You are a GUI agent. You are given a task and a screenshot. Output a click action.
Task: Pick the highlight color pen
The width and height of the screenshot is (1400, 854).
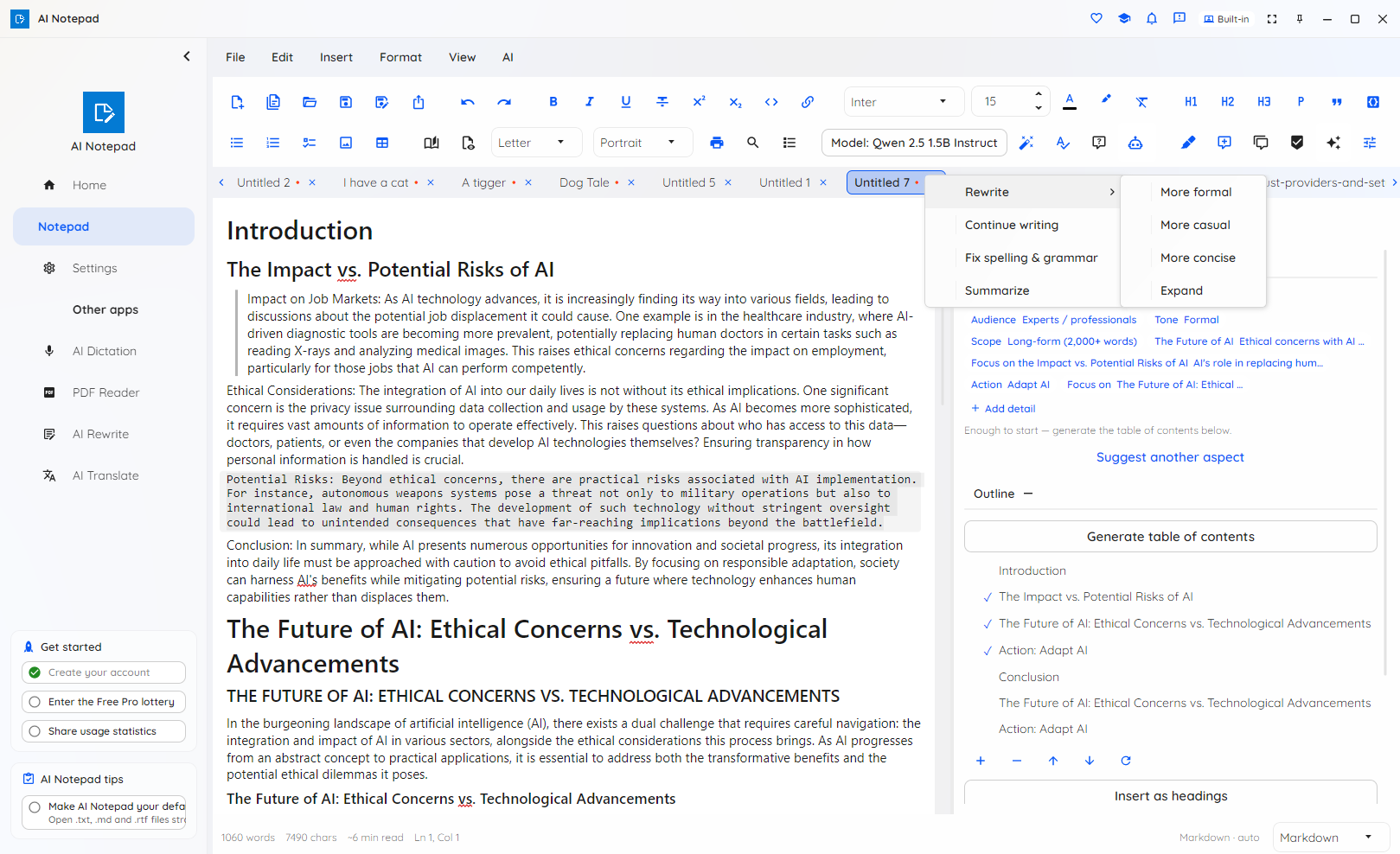pyautogui.click(x=1106, y=100)
